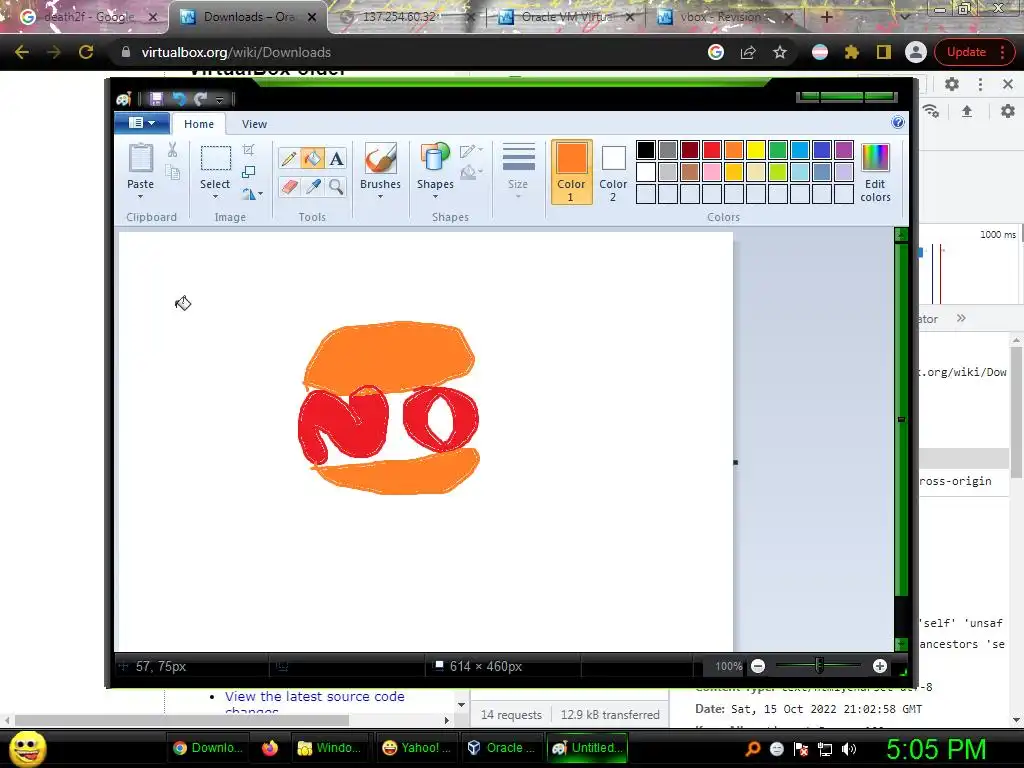Image resolution: width=1024 pixels, height=768 pixels.
Task: Click the Edit colors rainbow icon
Action: tap(875, 159)
